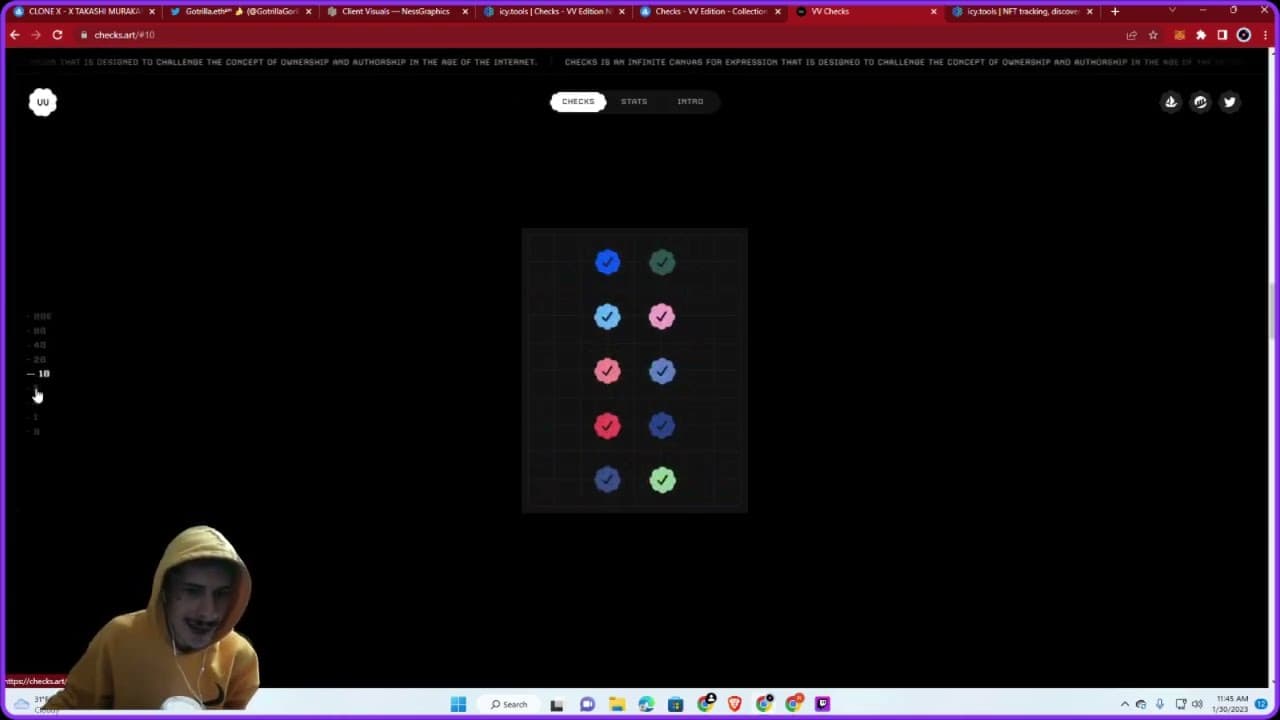Viewport: 1280px width, 720px height.
Task: Click the light green check in bottom row
Action: (662, 480)
